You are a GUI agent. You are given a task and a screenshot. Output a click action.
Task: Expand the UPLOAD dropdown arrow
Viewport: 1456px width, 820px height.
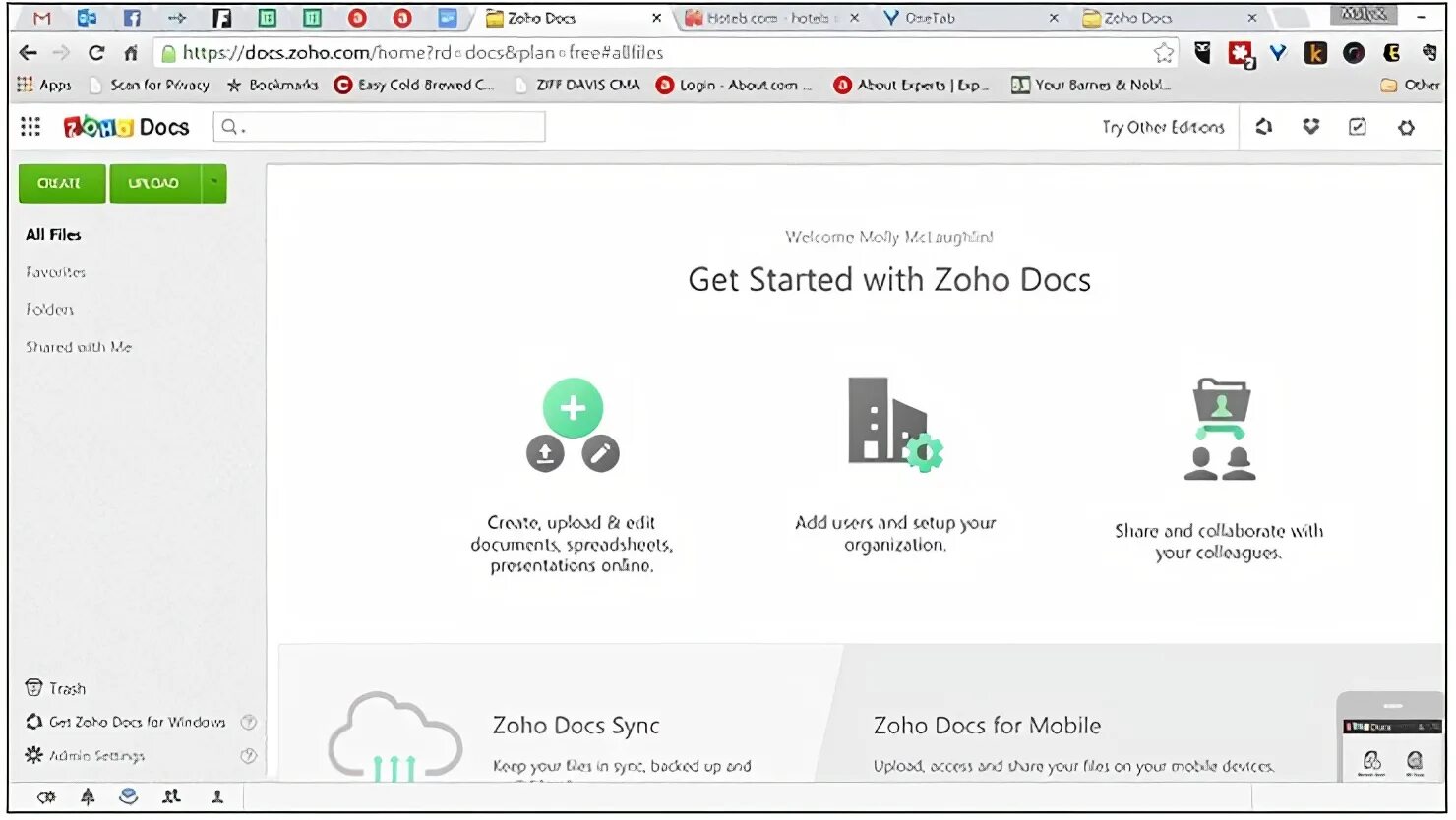pyautogui.click(x=214, y=183)
